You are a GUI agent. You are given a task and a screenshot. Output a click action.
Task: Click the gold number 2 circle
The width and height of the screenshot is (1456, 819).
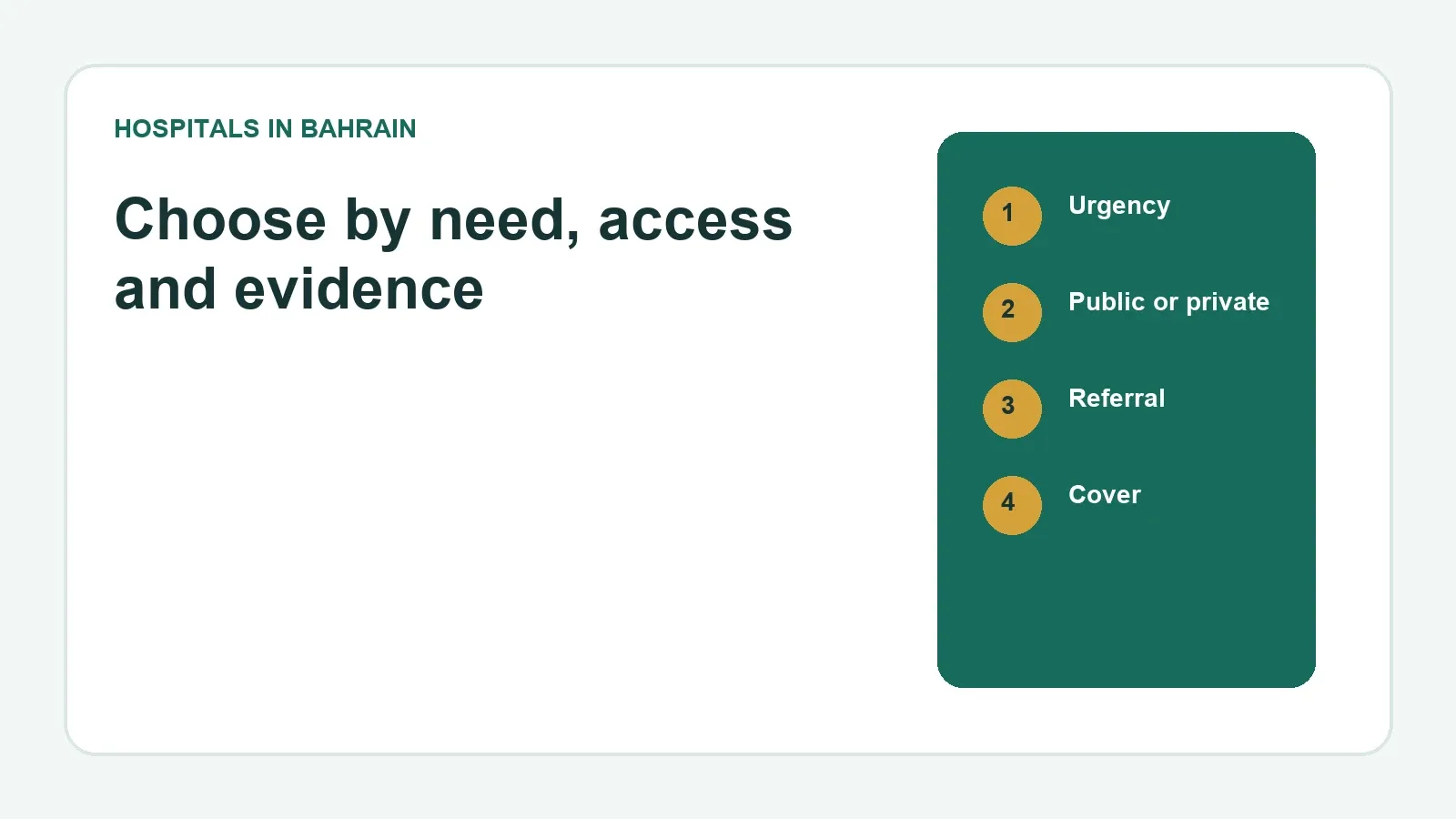click(x=1012, y=312)
